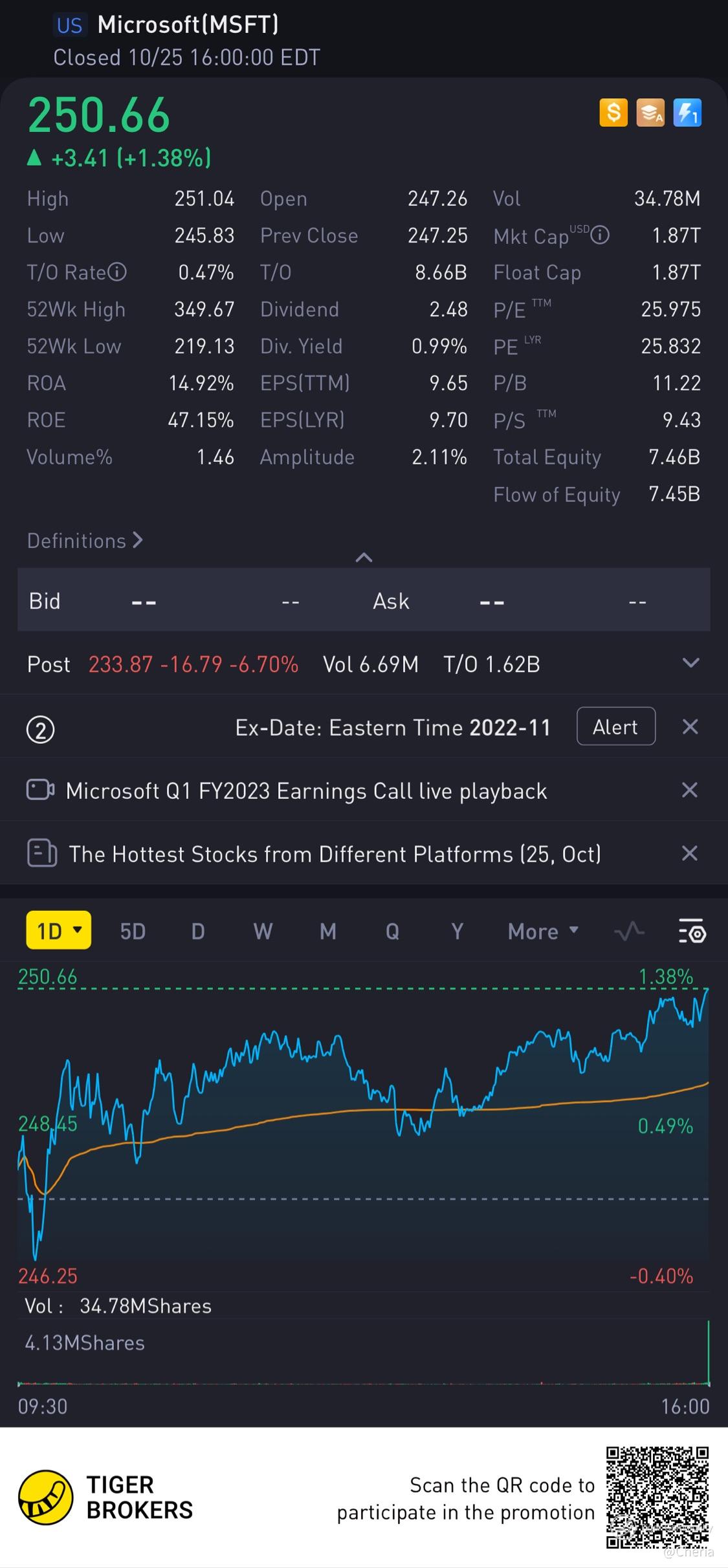This screenshot has height=1568, width=728.
Task: Open chart settings icon at chart toolbar
Action: point(692,931)
